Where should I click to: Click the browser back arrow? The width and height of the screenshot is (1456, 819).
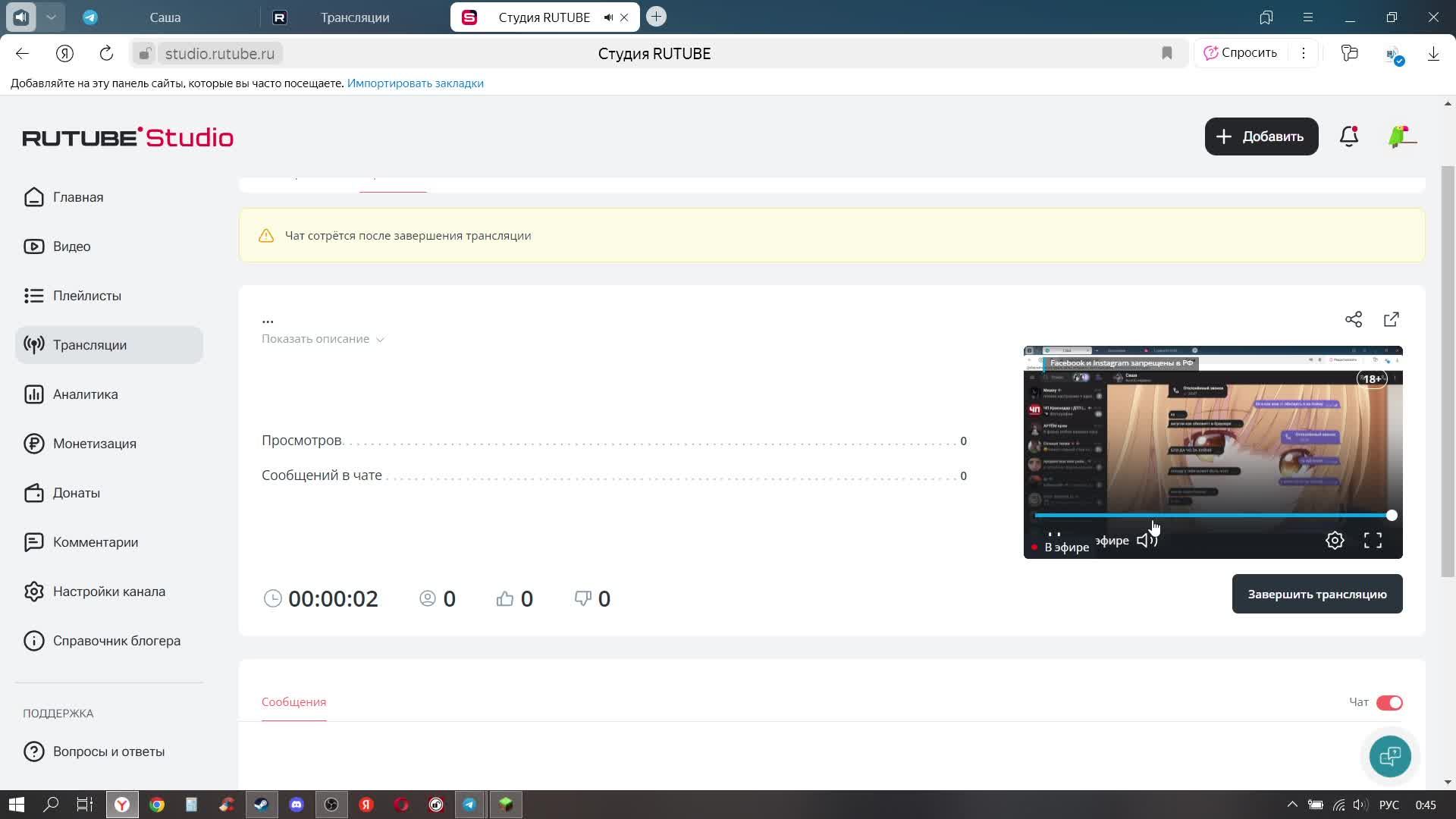[22, 53]
